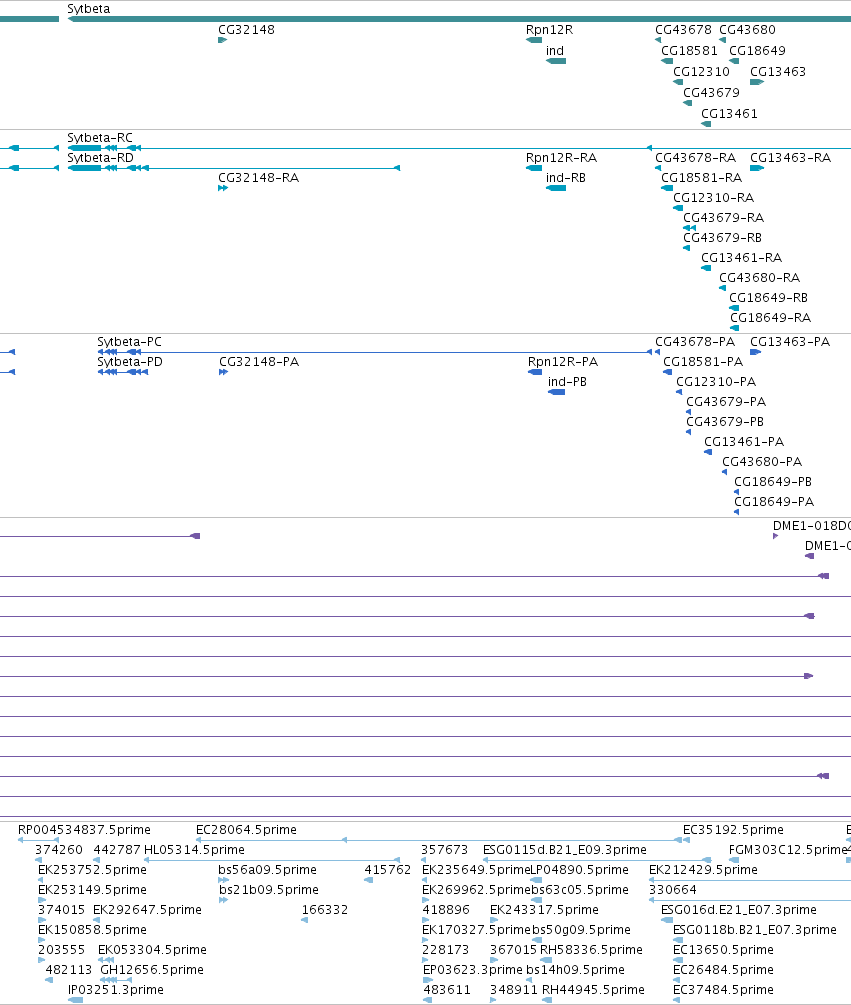
Task: Click EST label EK212429.5prime
Action: tap(703, 870)
